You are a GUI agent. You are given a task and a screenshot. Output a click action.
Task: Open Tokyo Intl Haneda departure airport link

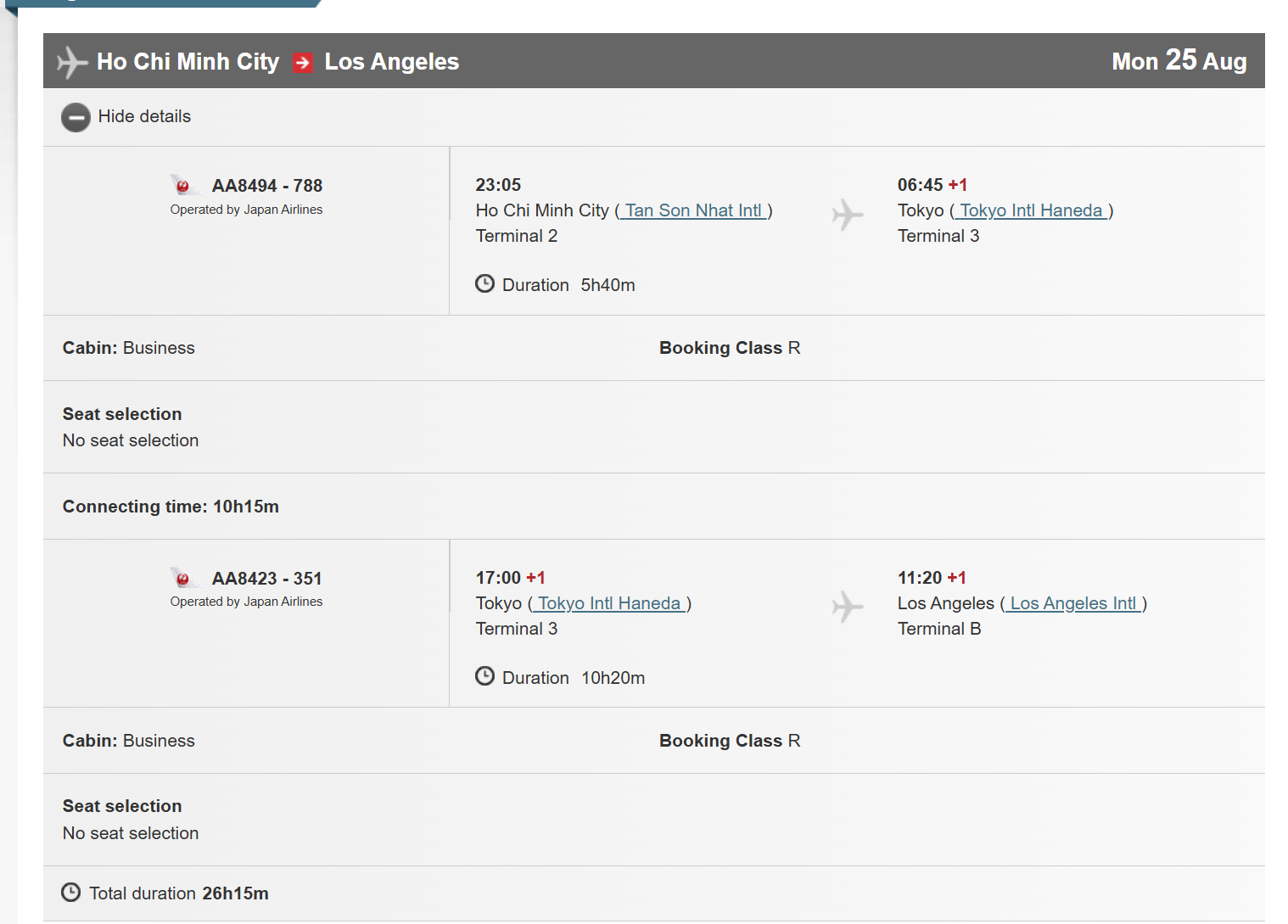coord(609,603)
